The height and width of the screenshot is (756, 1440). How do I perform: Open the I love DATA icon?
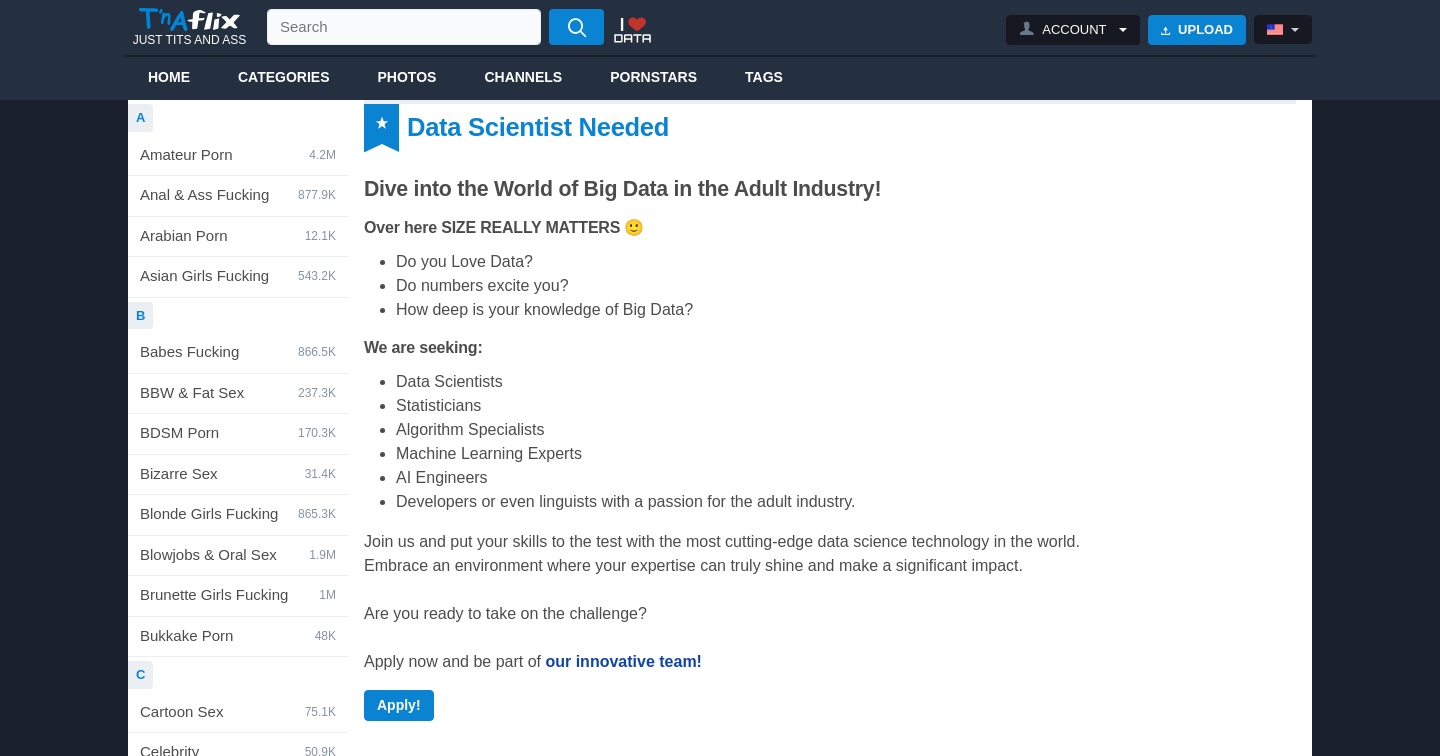pos(632,29)
